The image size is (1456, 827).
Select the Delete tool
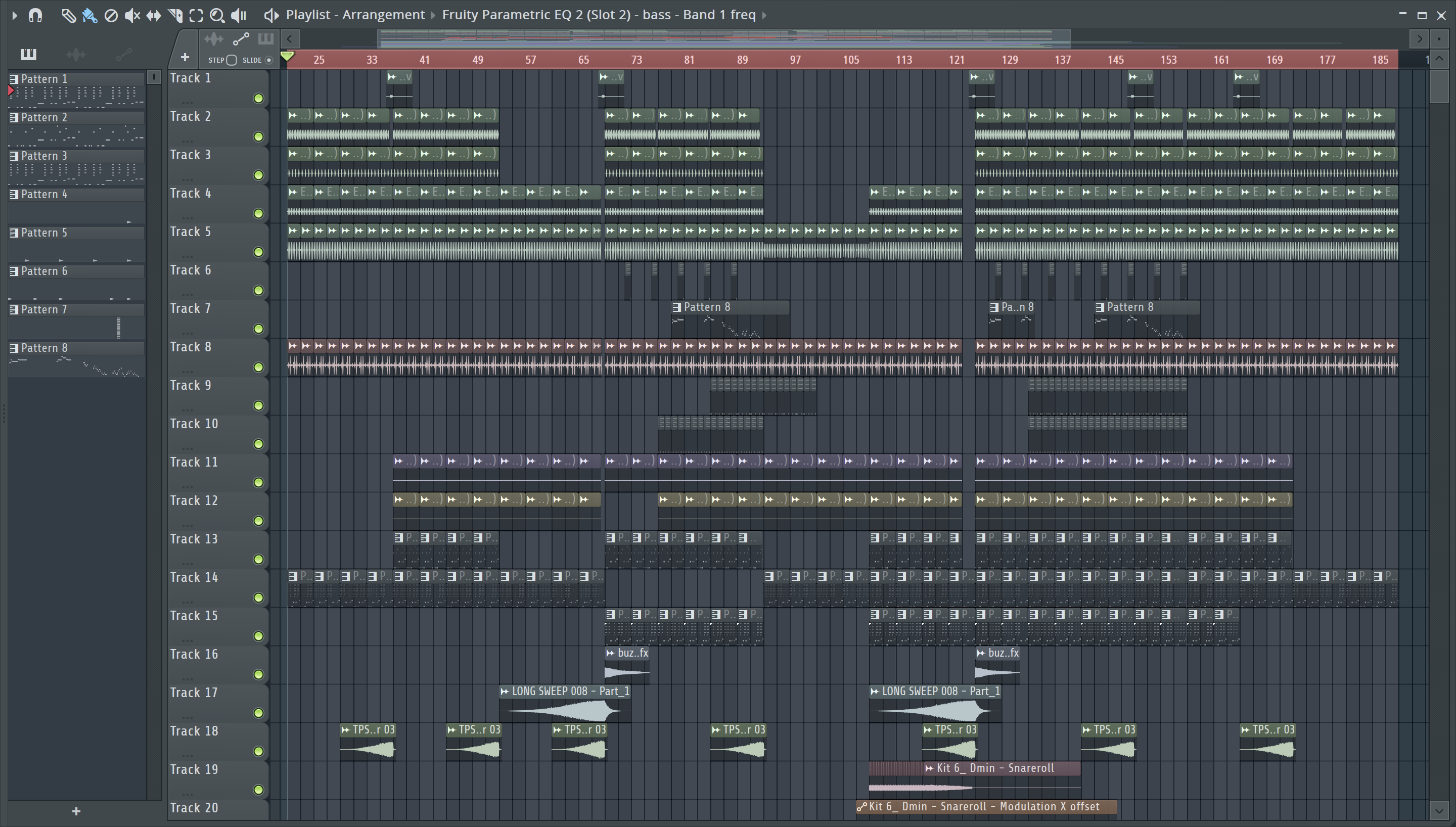click(x=111, y=15)
